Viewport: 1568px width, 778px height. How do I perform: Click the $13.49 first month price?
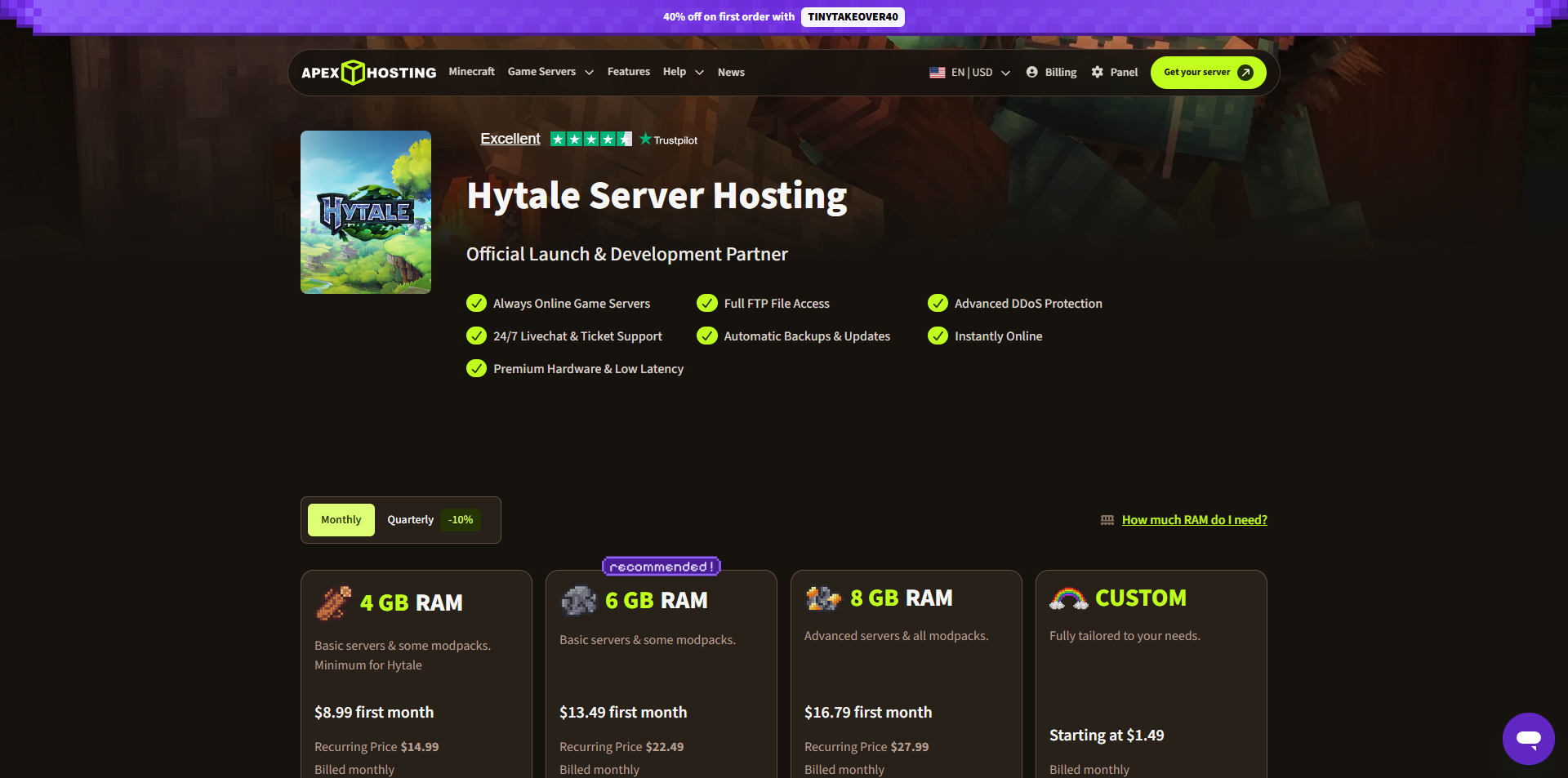[x=623, y=713]
